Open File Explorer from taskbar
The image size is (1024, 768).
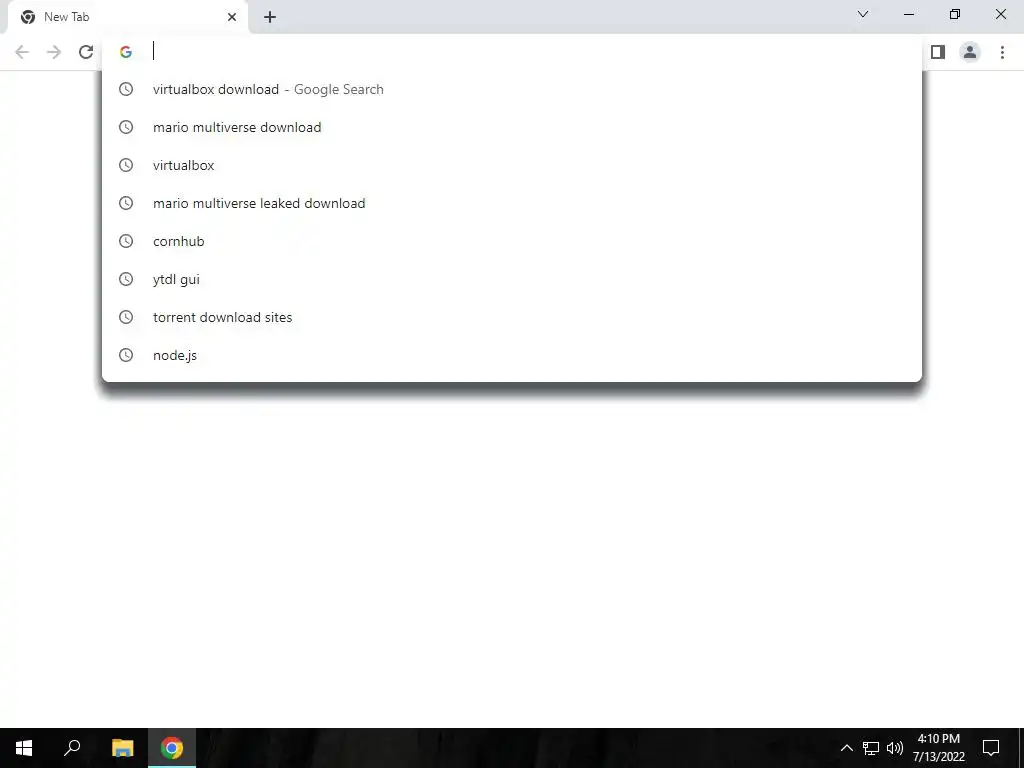click(122, 748)
